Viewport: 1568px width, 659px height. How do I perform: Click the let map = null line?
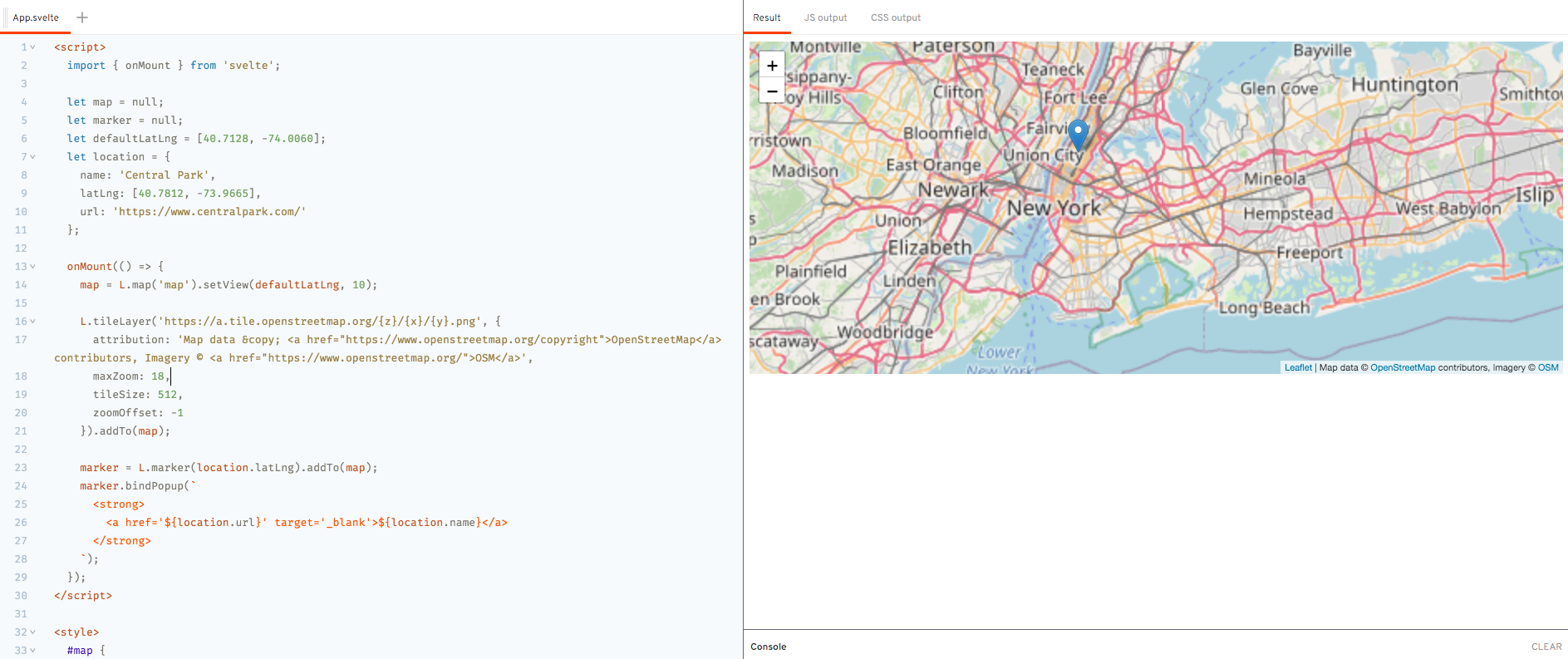tap(116, 102)
